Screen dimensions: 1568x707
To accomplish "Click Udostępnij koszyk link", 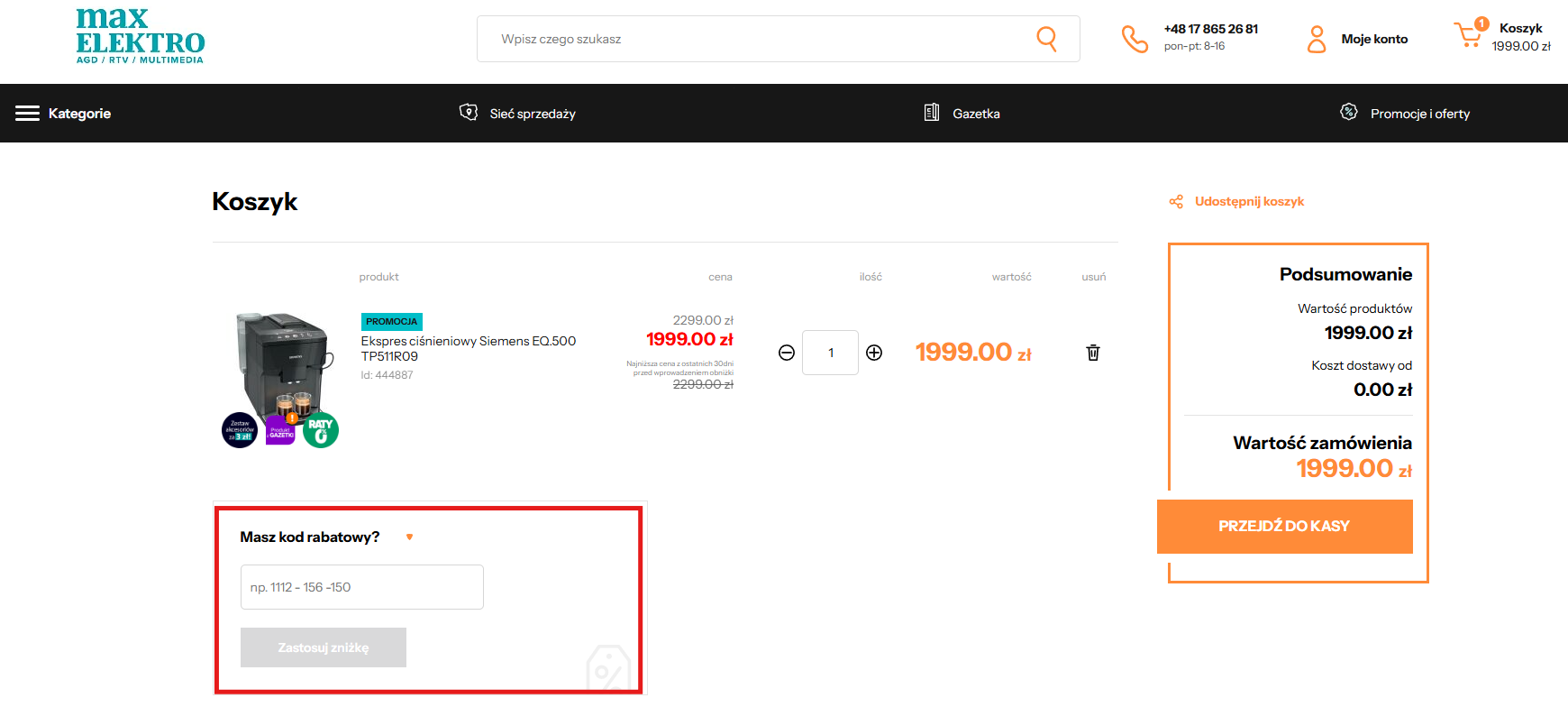I will [x=1249, y=201].
